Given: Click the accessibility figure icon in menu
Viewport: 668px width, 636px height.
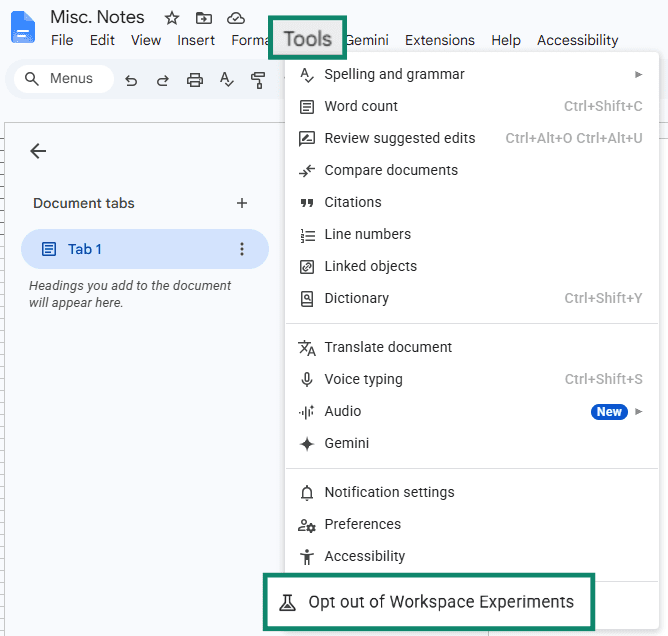Looking at the screenshot, I should click(x=307, y=557).
